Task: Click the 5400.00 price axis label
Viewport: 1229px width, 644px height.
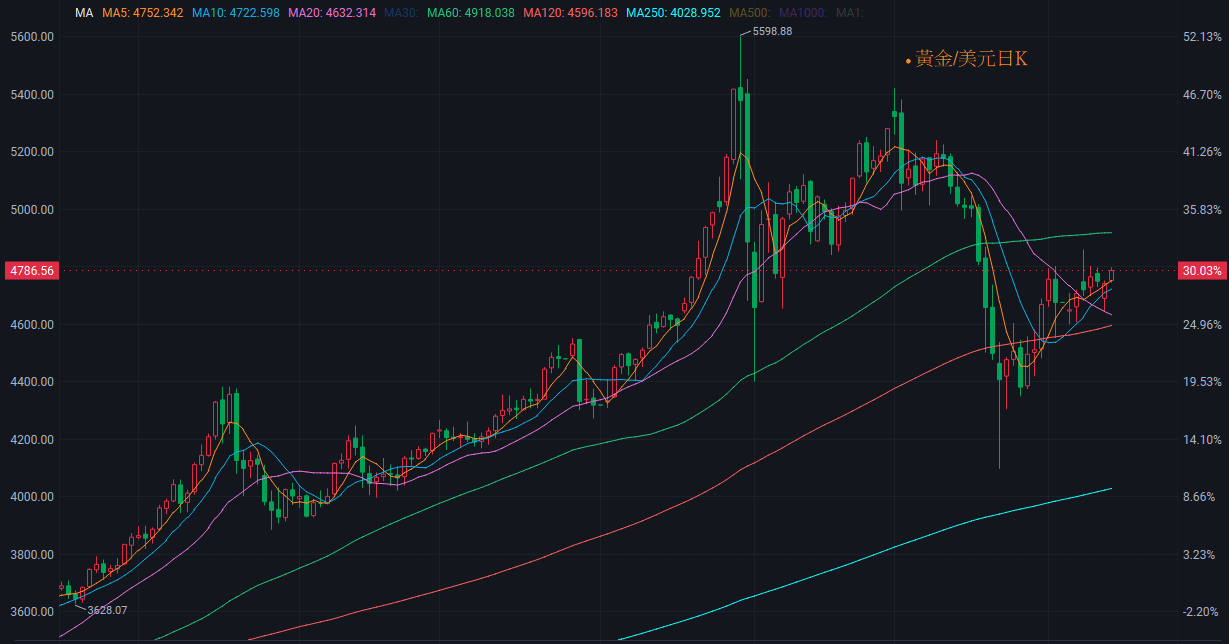Action: 31,95
